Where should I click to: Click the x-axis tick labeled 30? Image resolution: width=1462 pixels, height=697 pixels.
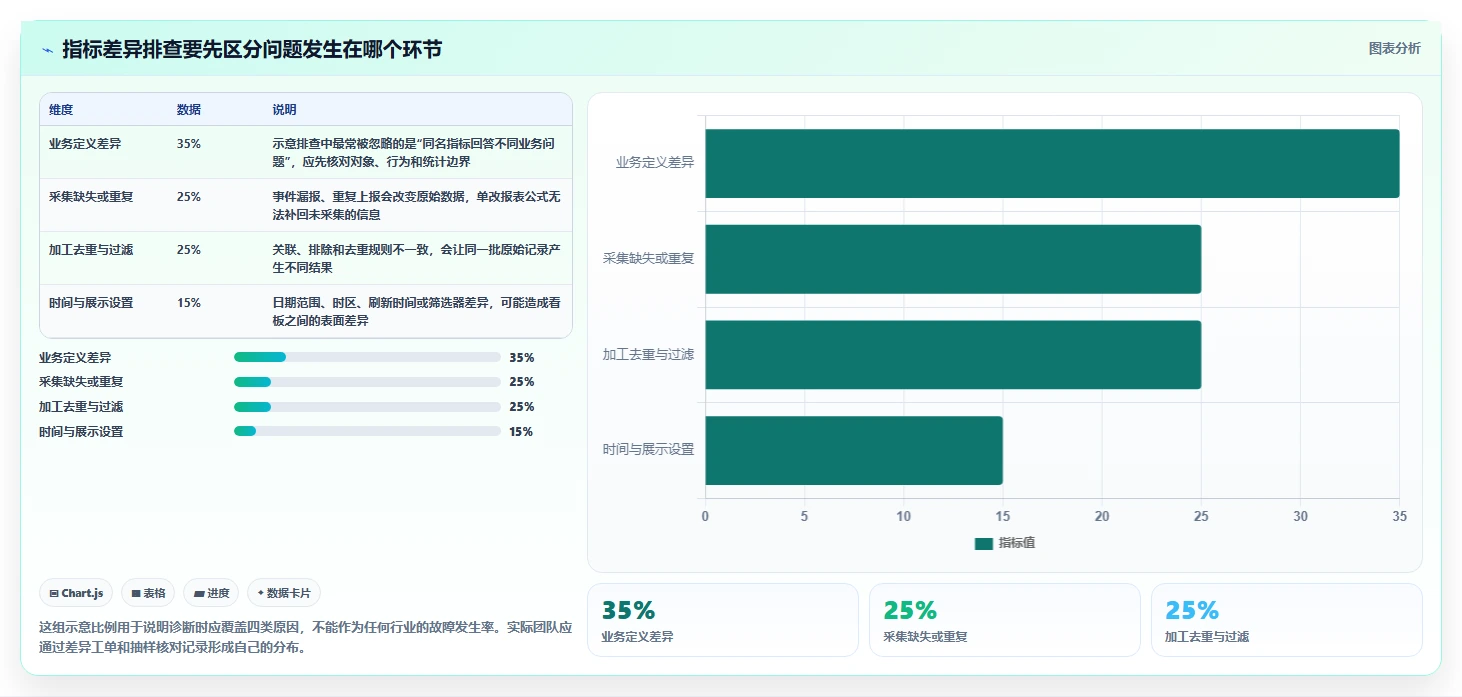pyautogui.click(x=1300, y=516)
